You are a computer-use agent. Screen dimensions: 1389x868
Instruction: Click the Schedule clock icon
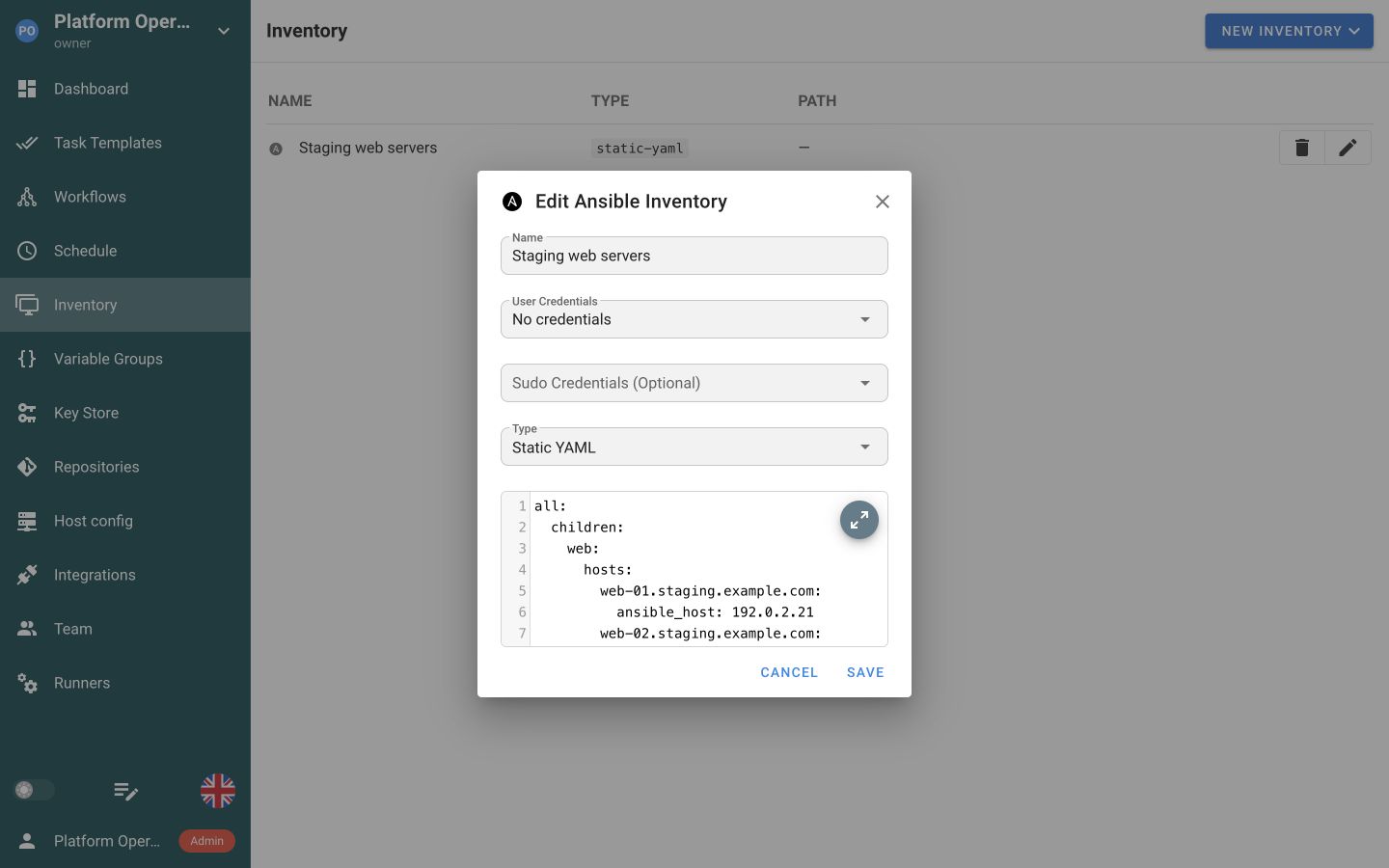pos(27,251)
